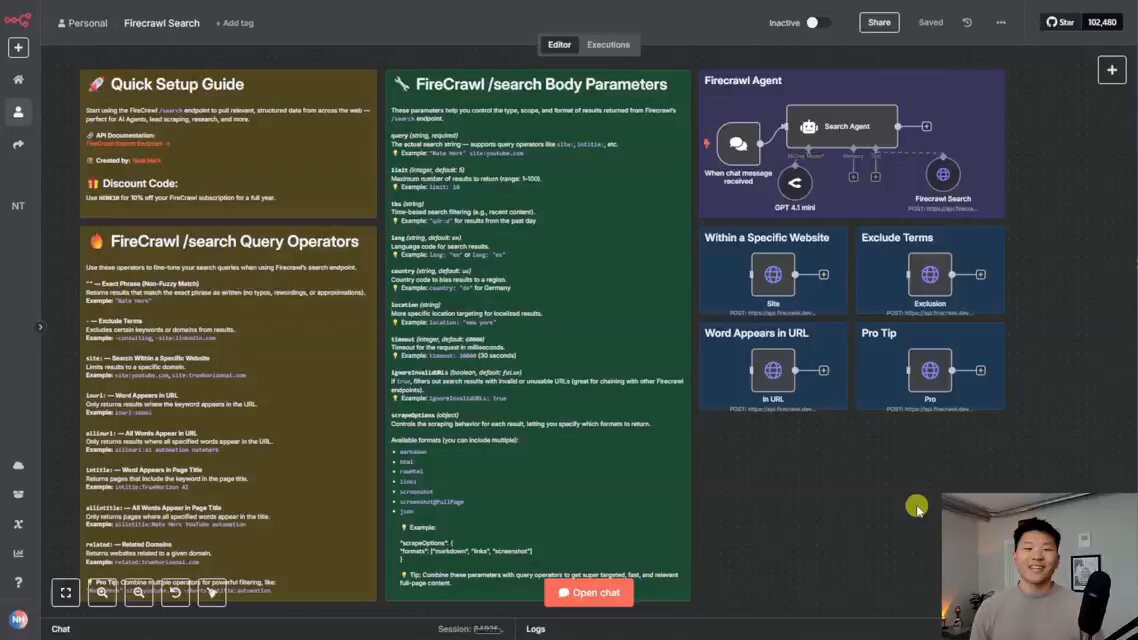1138x640 pixels.
Task: Select the When chat message received node
Action: [738, 144]
